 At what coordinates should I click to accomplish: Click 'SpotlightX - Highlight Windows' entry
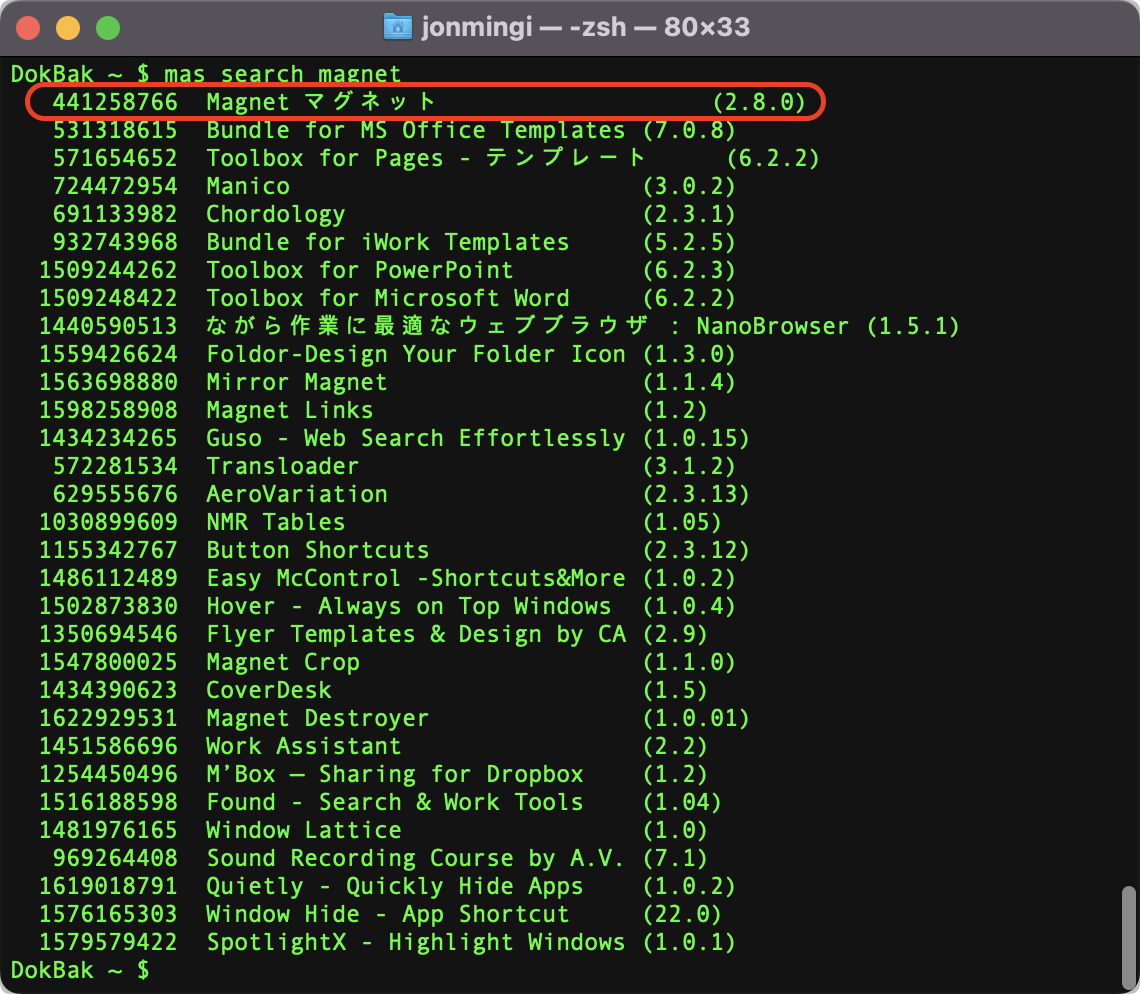coord(416,942)
